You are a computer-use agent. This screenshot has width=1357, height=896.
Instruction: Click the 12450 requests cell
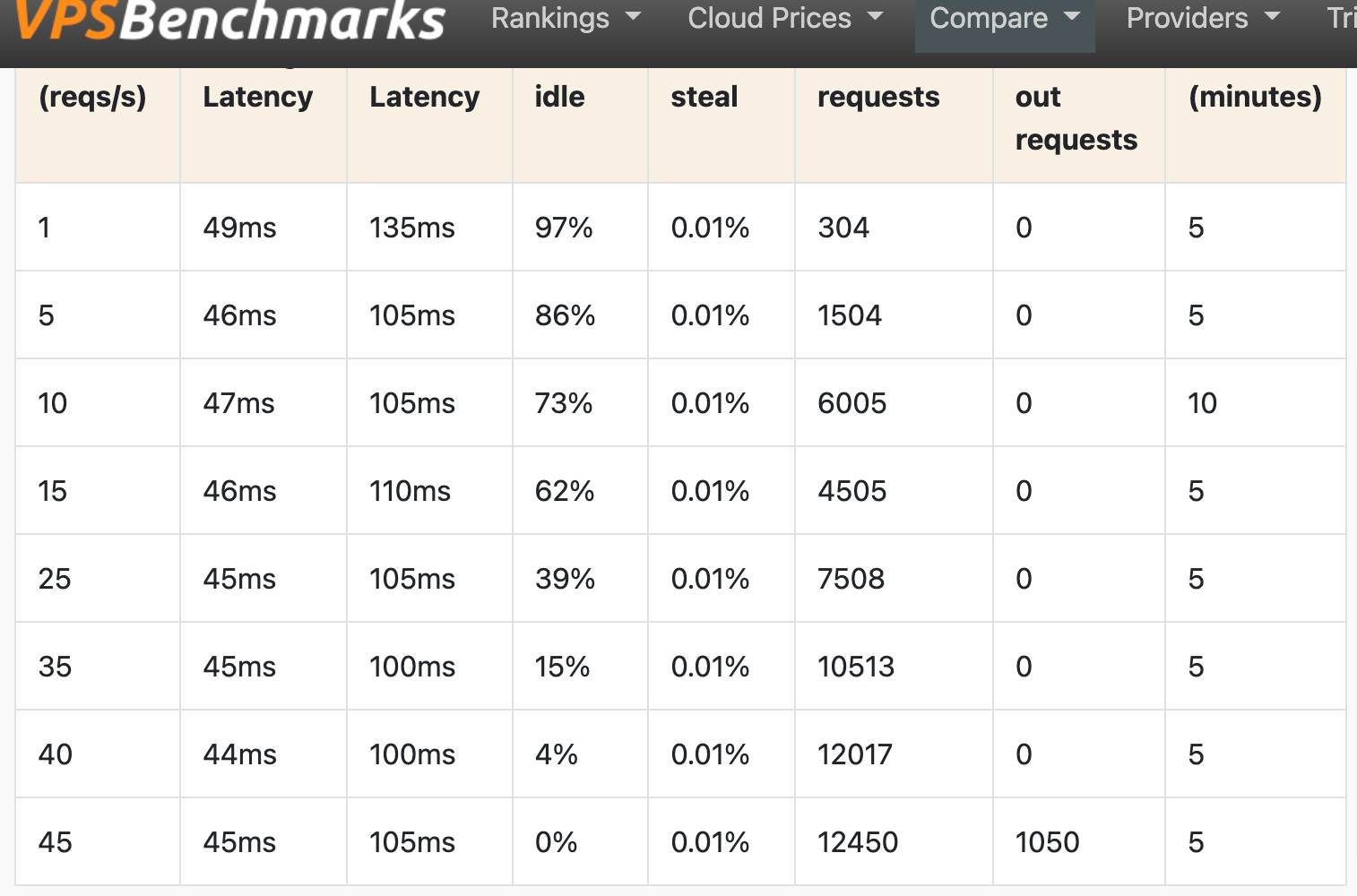tap(894, 842)
